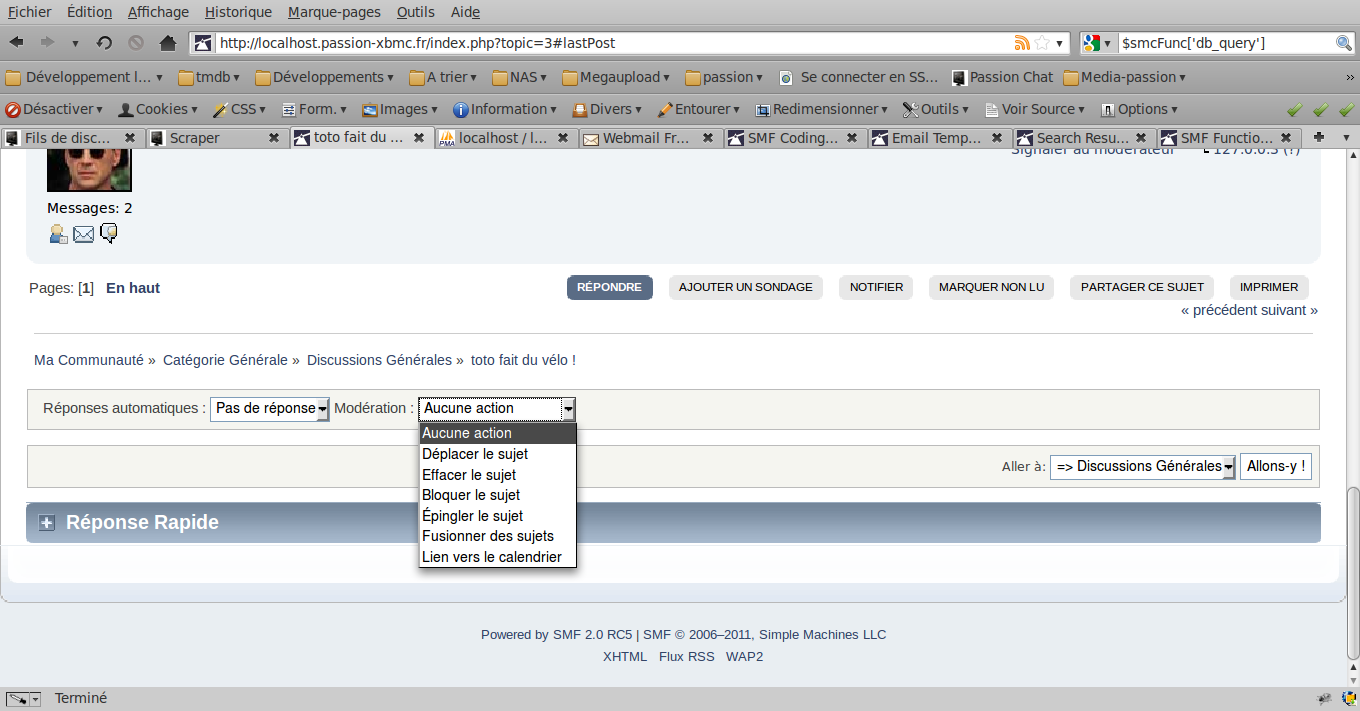The height and width of the screenshot is (711, 1360).
Task: Close the 'Scraper' tab
Action: (x=274, y=138)
